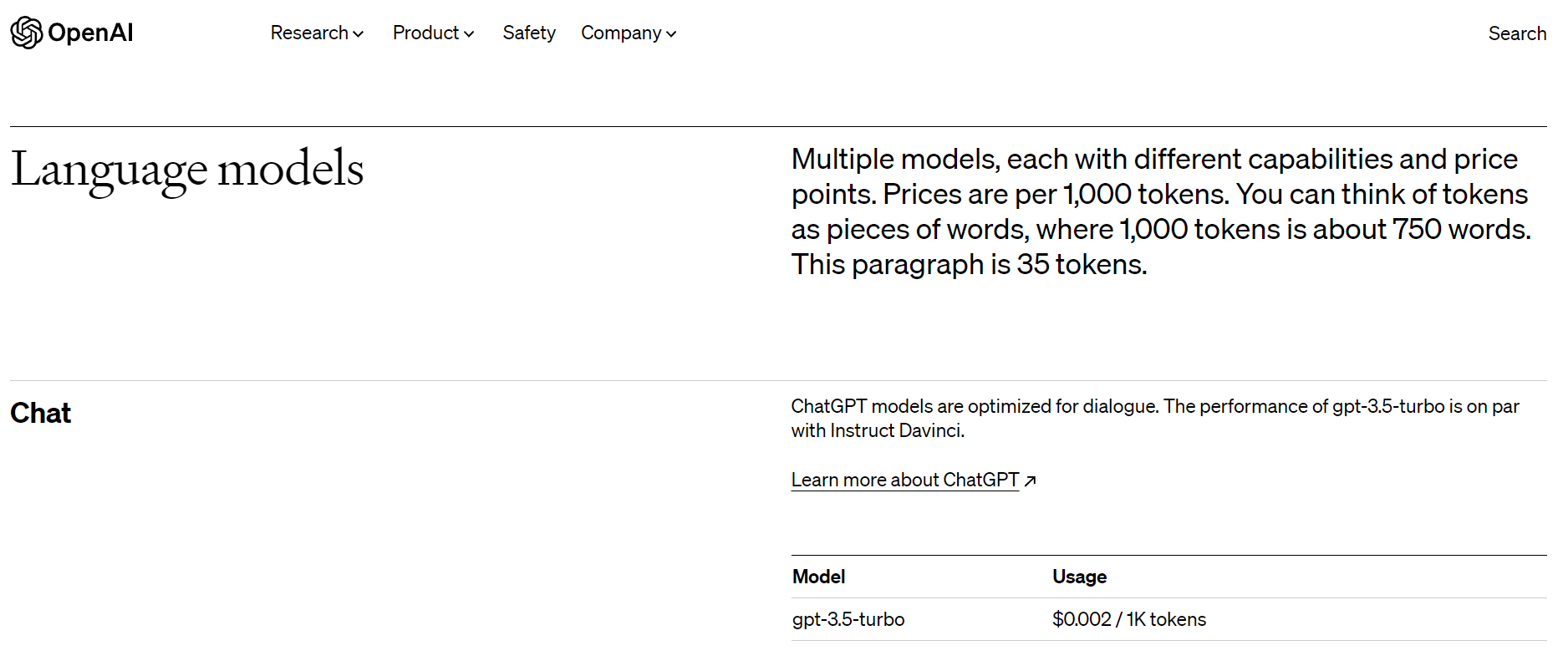Go home via the OpenAI wordmark
The image size is (1568, 661).
coord(90,33)
